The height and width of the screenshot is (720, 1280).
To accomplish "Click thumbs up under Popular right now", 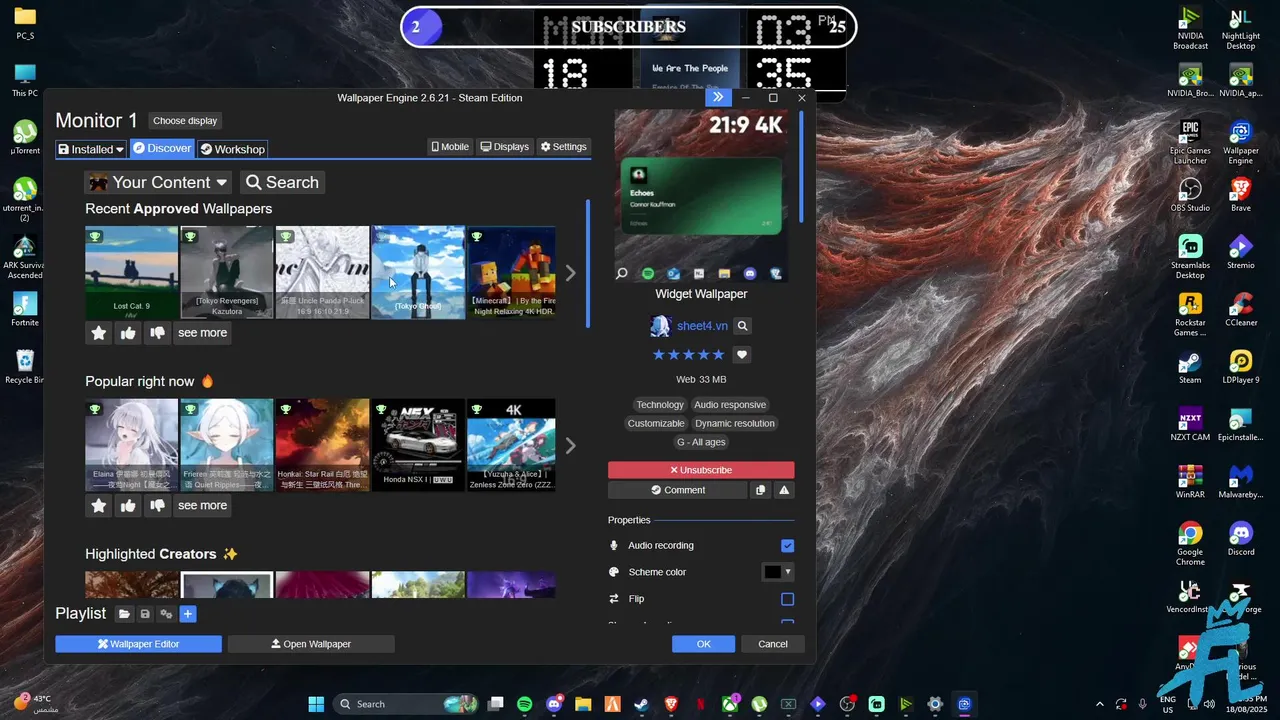I will 128,506.
